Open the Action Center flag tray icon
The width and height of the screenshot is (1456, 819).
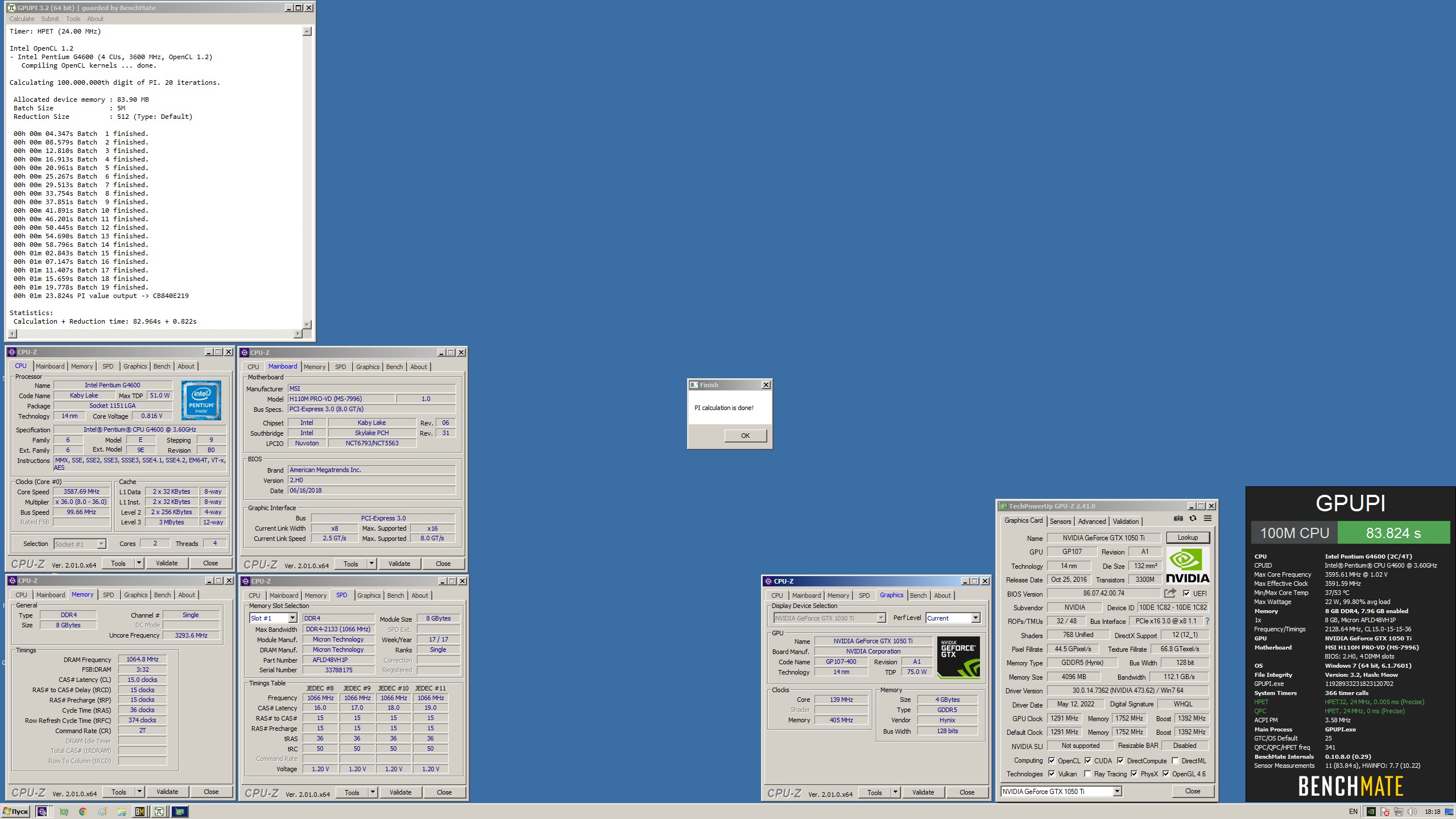1385,812
